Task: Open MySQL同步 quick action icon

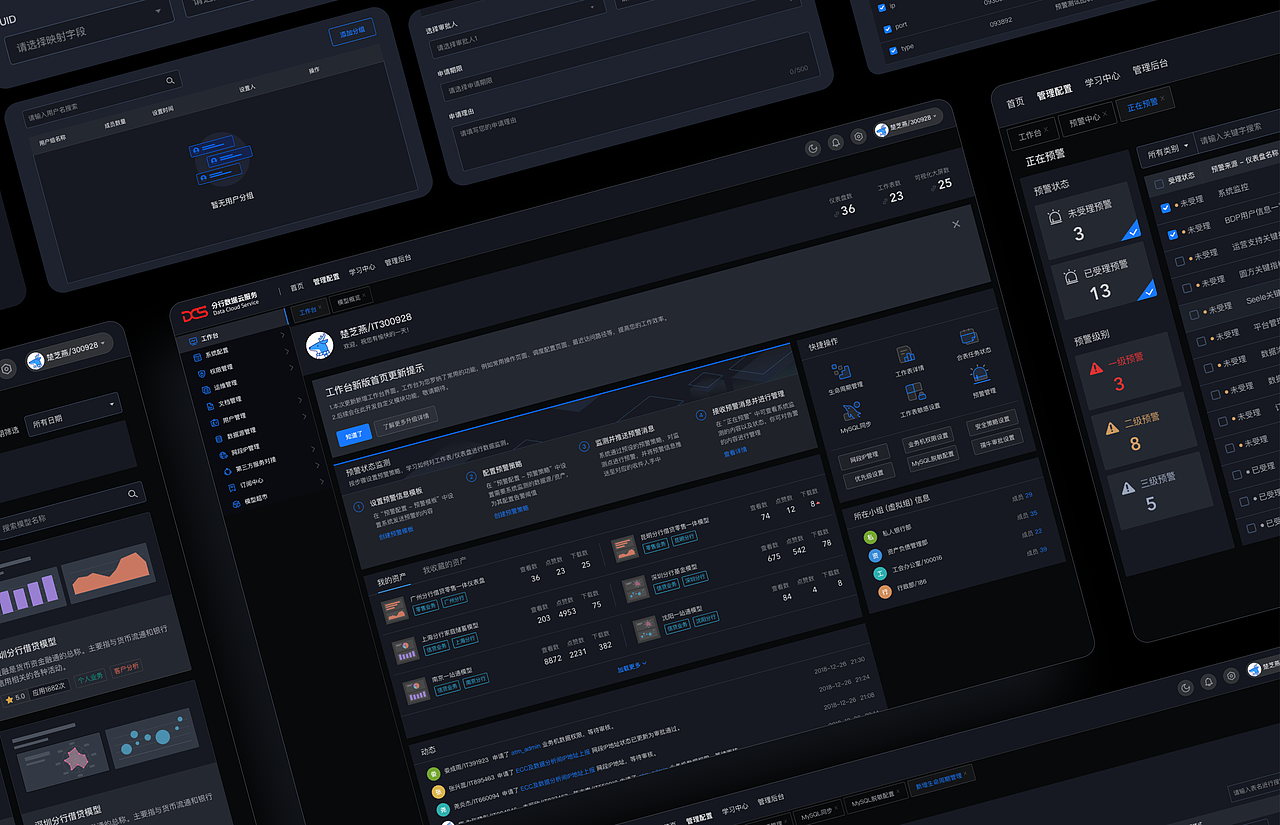Action: pyautogui.click(x=852, y=410)
